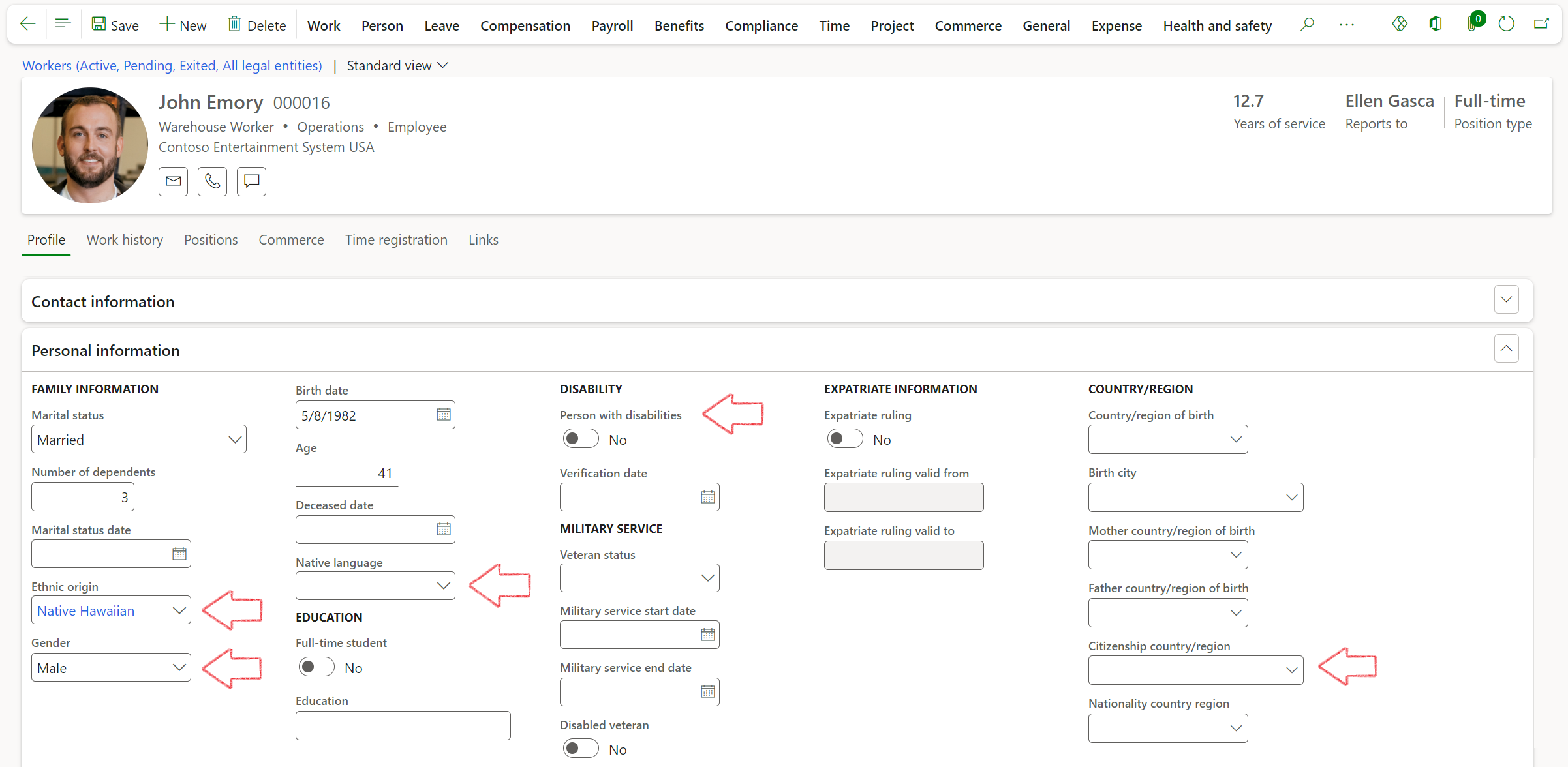This screenshot has width=1568, height=767.
Task: Click the New record icon
Action: (x=183, y=22)
